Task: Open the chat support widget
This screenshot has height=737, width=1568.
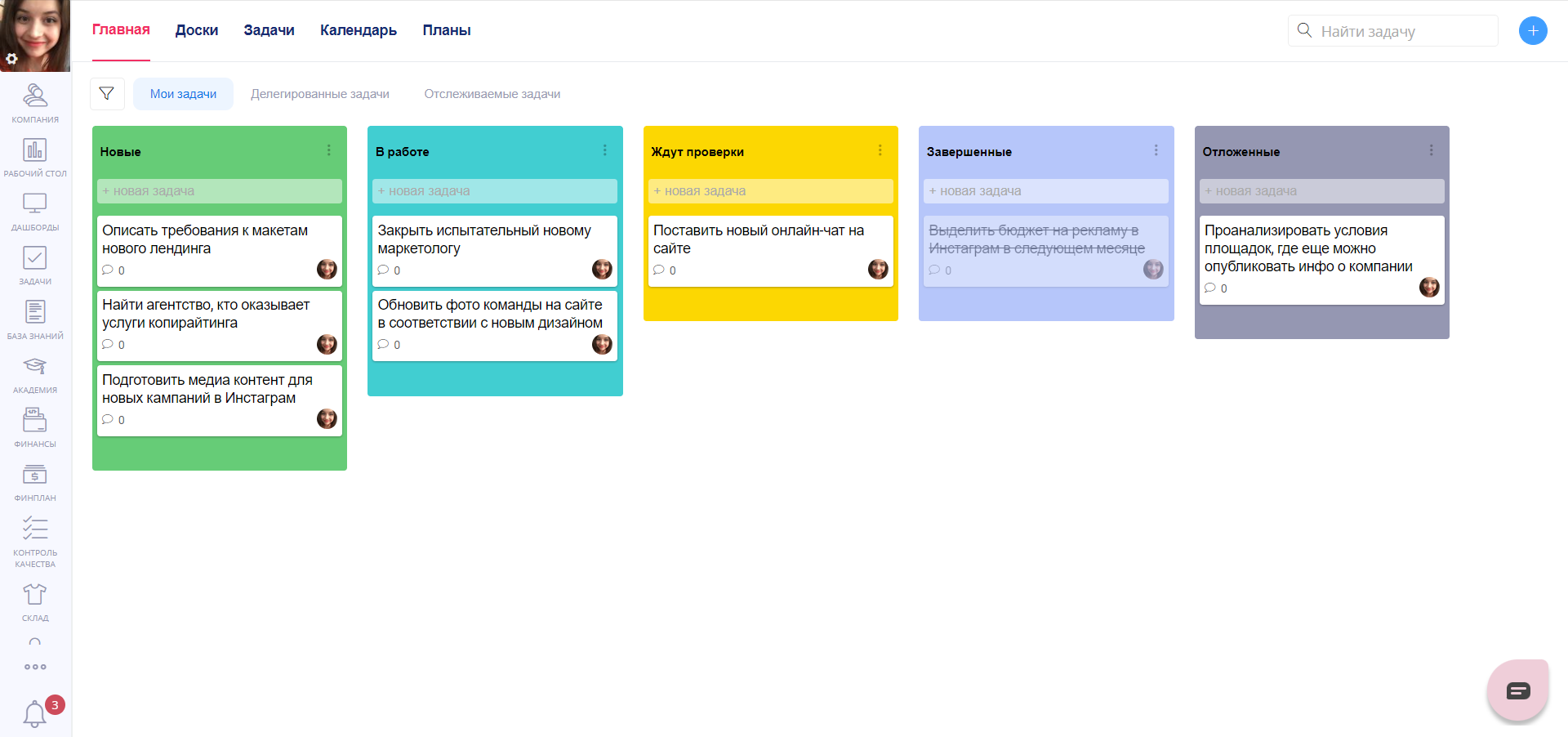Action: 1517,691
